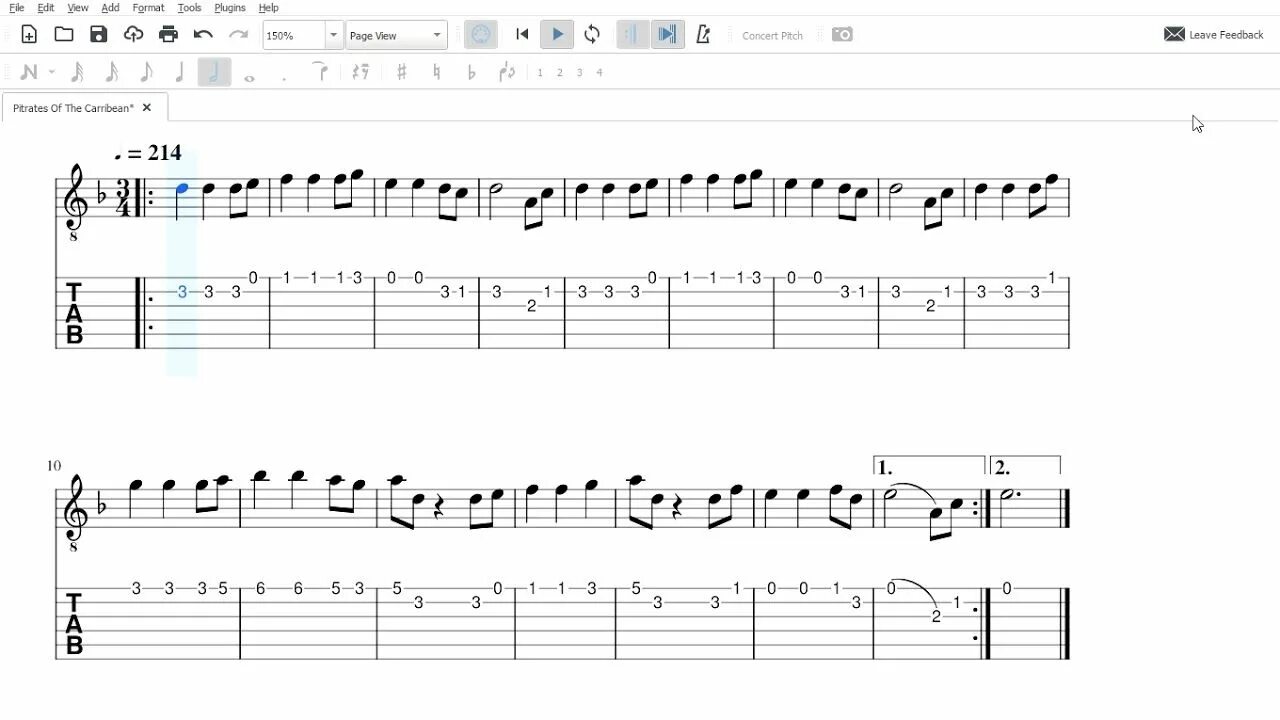
Task: Open the View menu
Action: click(78, 8)
